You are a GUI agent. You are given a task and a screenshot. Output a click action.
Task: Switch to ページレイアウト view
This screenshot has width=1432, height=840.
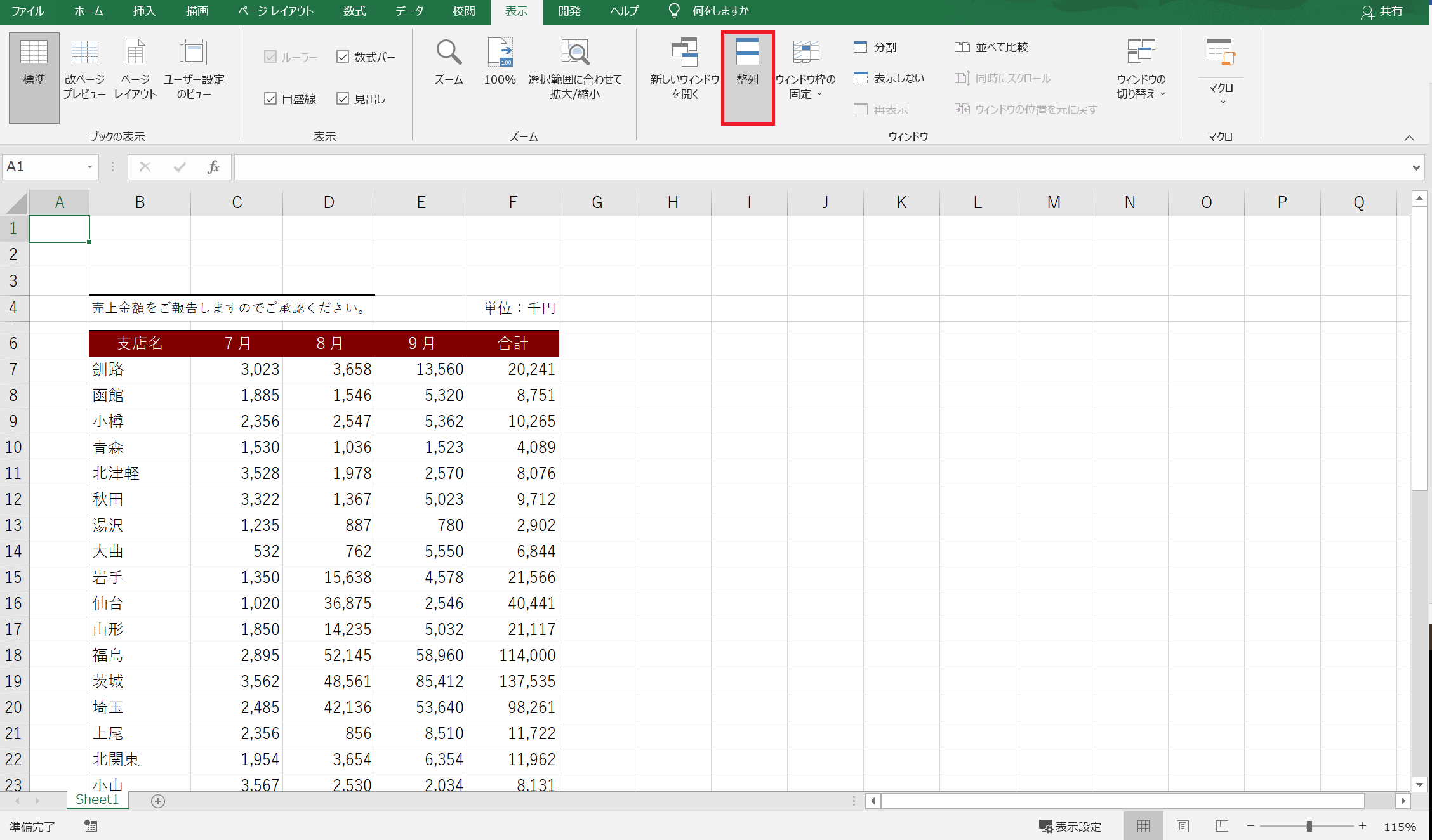pos(135,69)
